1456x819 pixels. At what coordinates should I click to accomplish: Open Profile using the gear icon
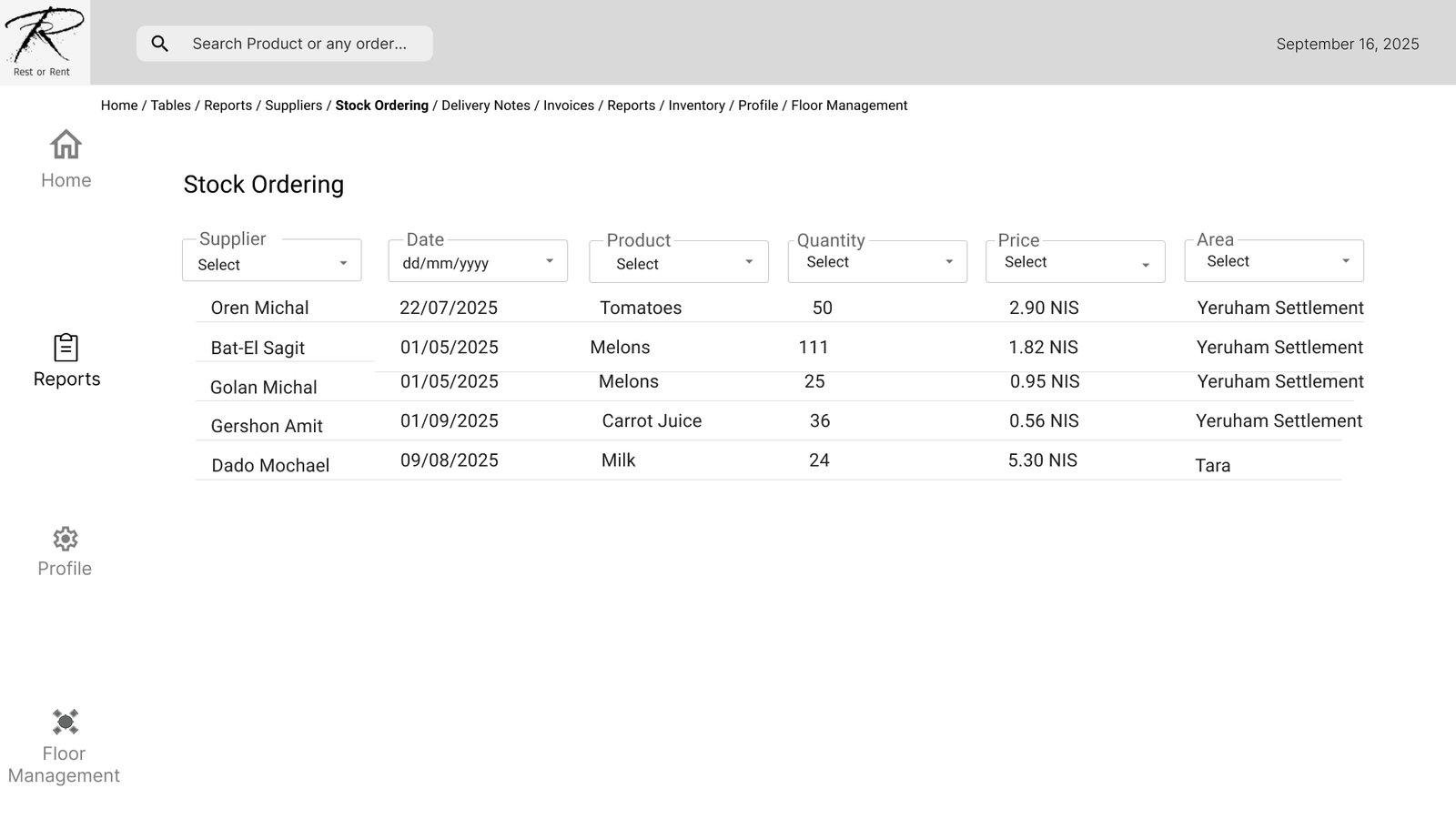pyautogui.click(x=65, y=539)
